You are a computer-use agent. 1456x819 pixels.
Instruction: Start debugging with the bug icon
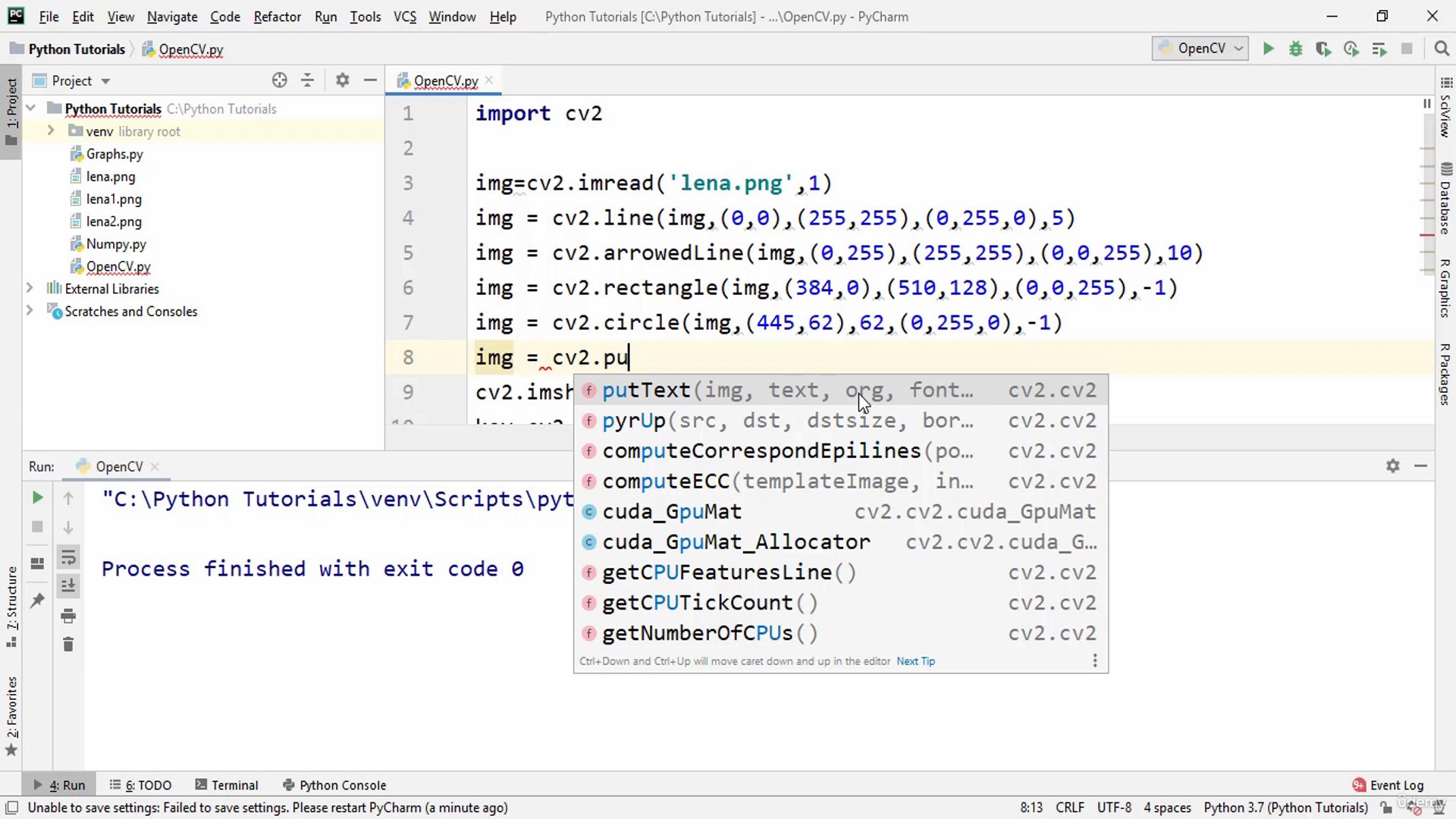1296,49
